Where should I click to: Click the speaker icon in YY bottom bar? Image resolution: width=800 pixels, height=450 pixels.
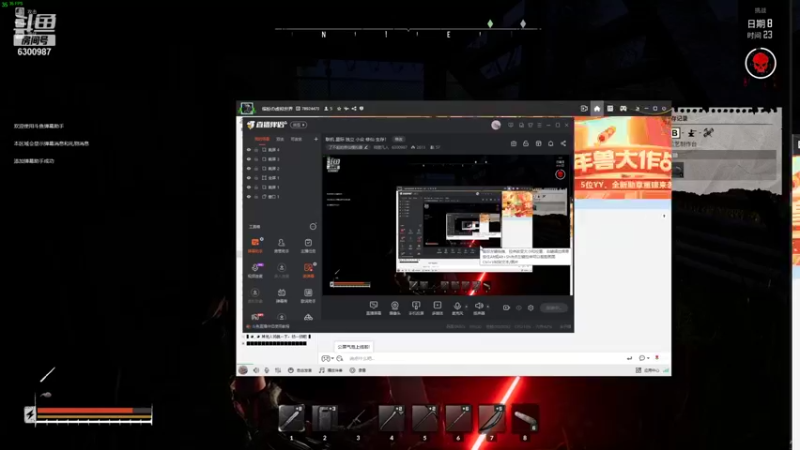tap(256, 370)
